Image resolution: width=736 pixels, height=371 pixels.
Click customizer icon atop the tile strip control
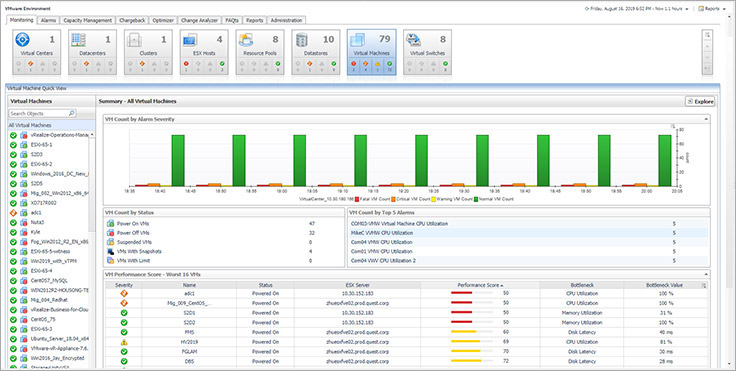[x=707, y=34]
